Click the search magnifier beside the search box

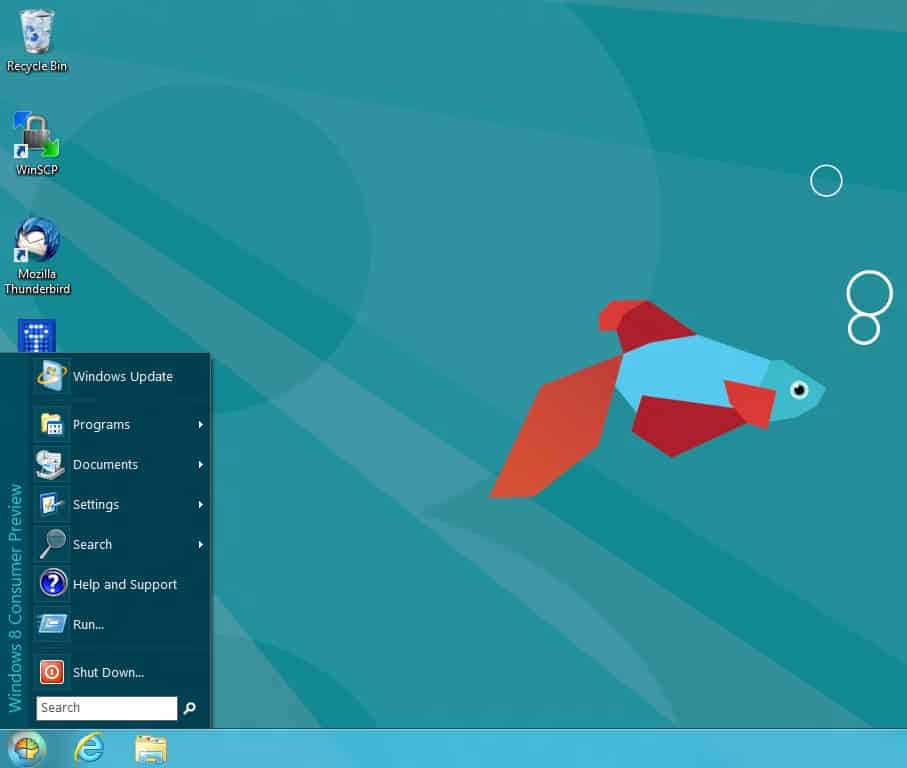189,708
